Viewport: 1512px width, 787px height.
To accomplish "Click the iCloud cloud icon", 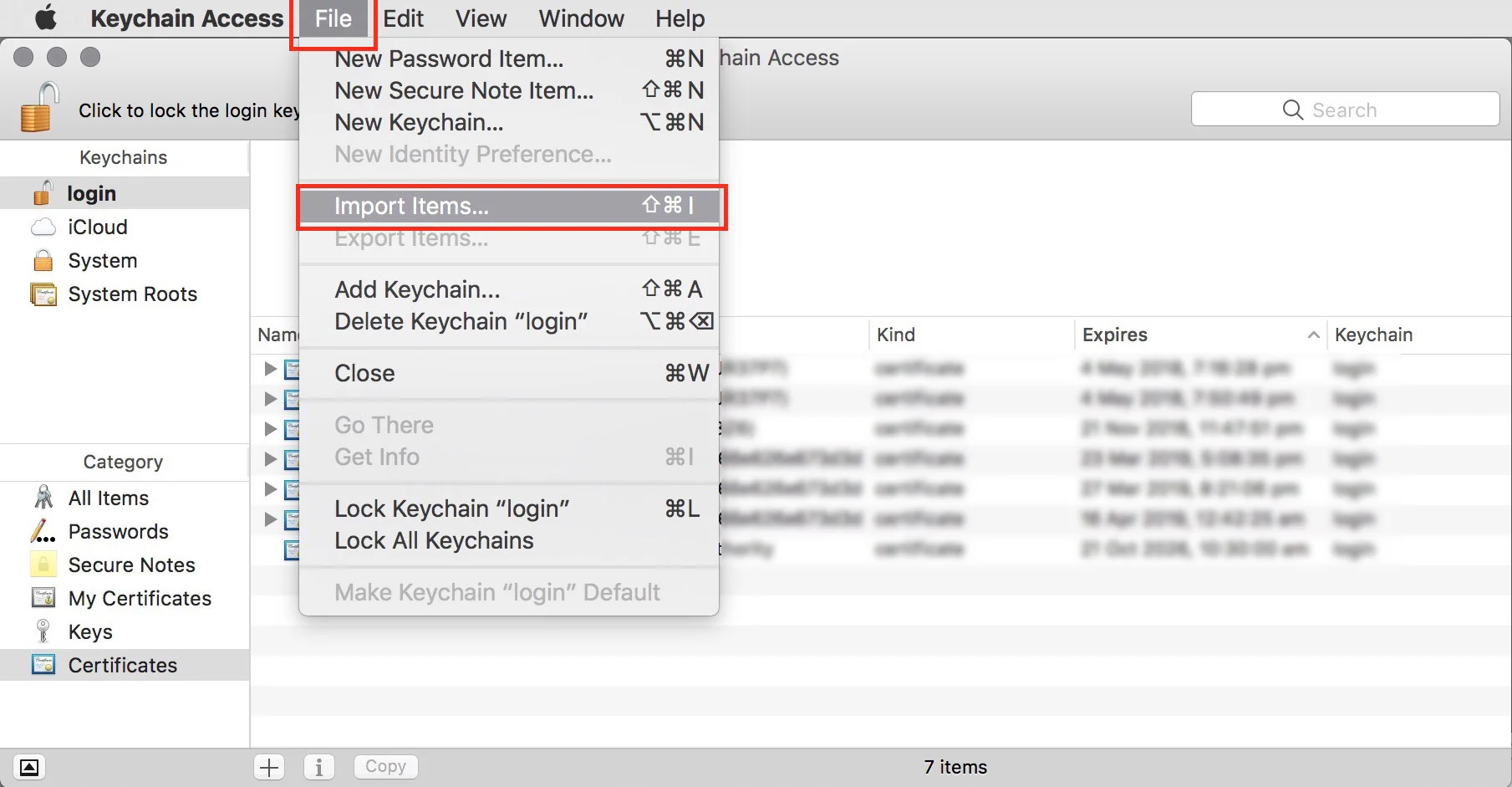I will [x=43, y=227].
